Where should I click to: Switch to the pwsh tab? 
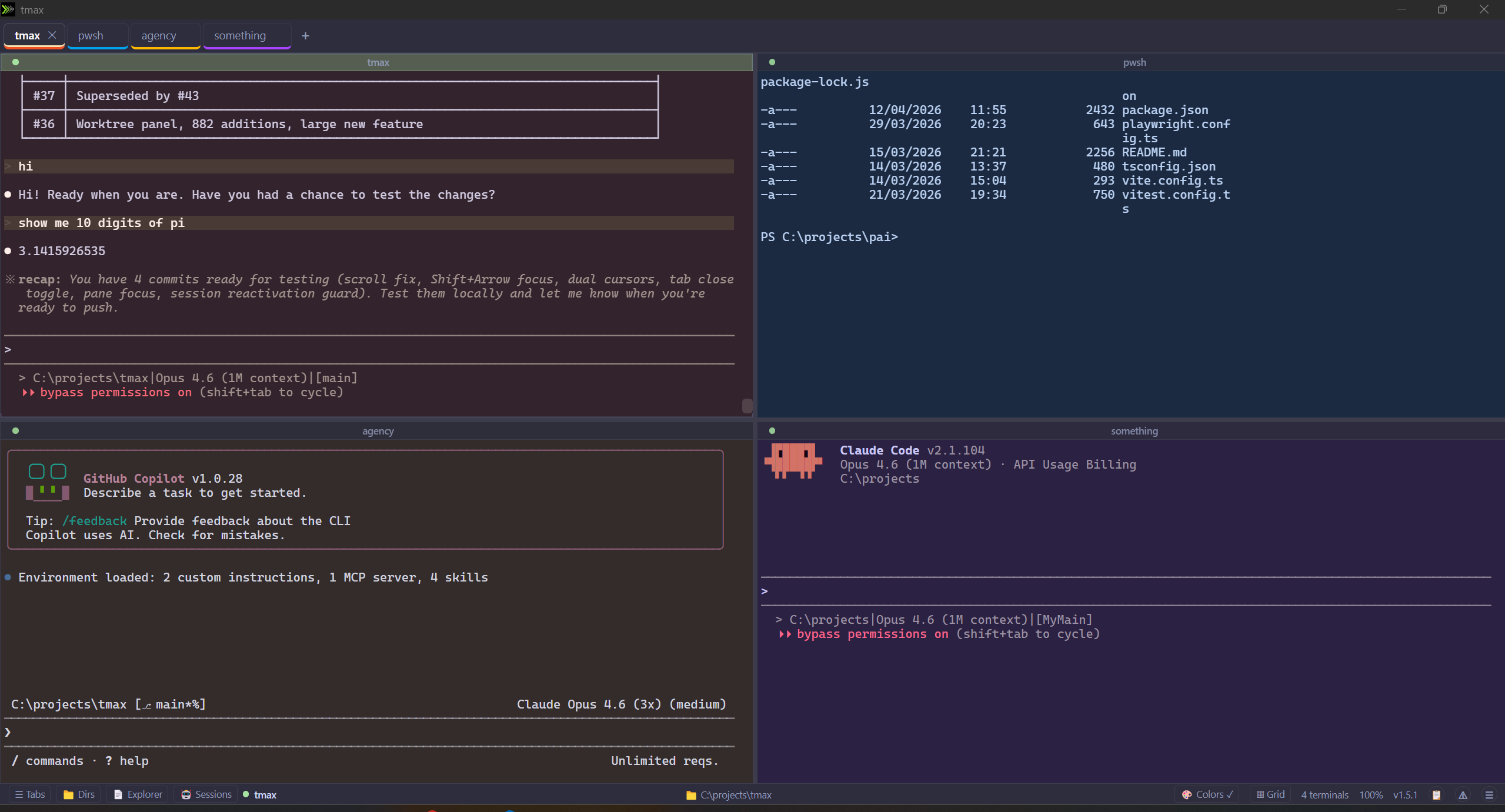pyautogui.click(x=90, y=35)
